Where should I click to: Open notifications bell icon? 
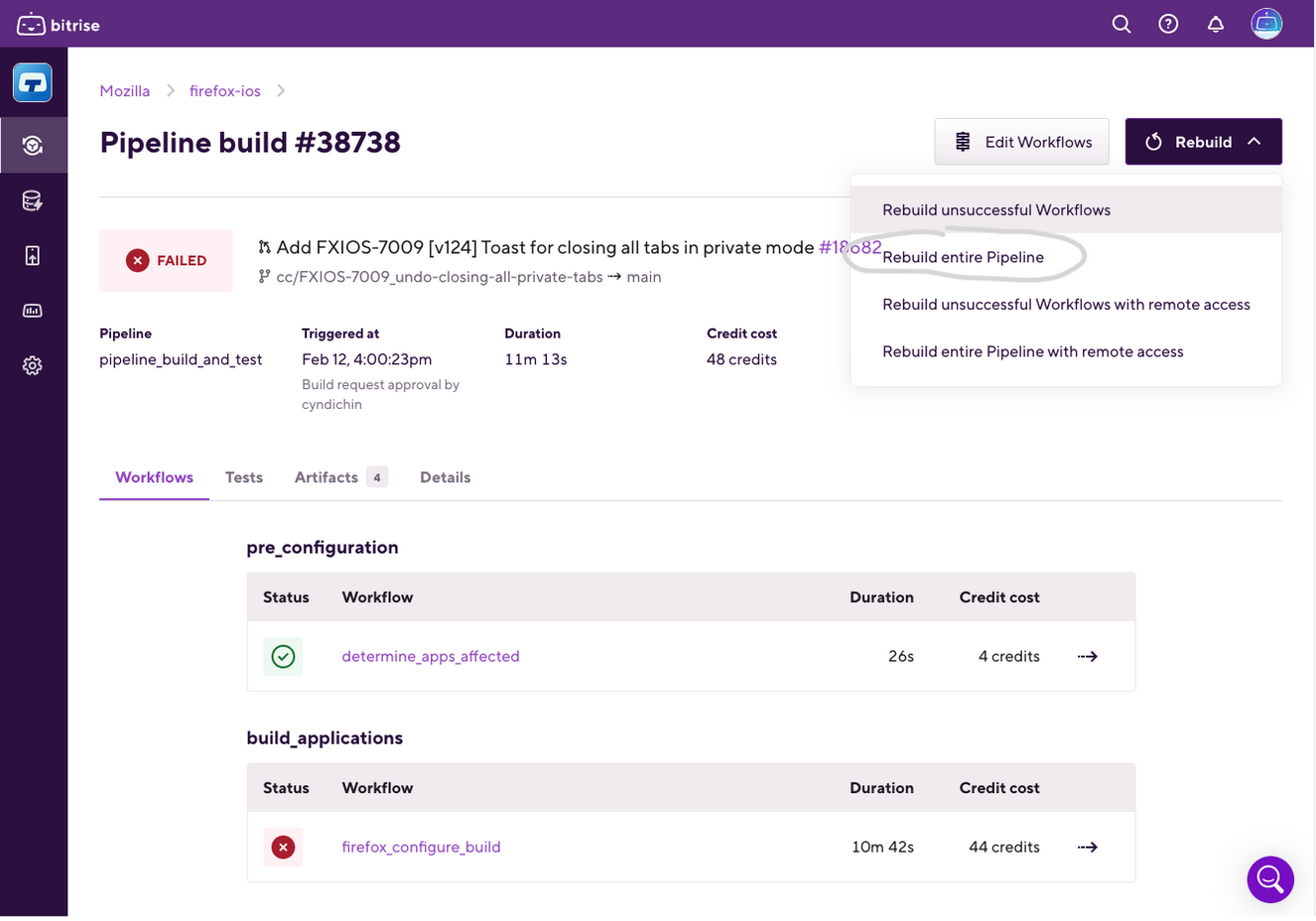(1215, 24)
